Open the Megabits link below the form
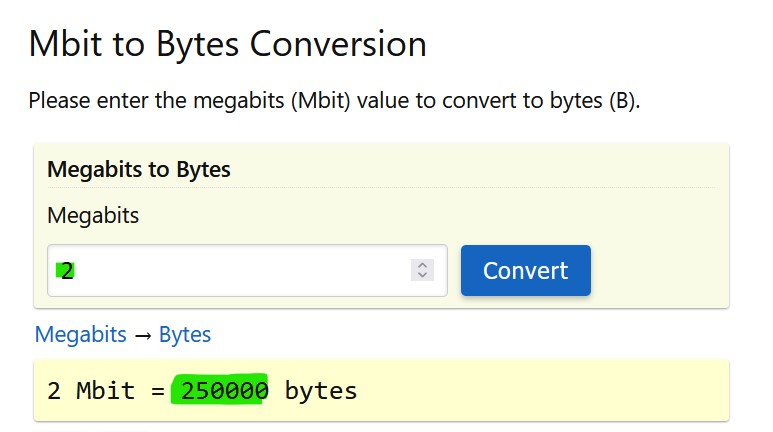Viewport: 773px width, 432px height. click(x=80, y=334)
